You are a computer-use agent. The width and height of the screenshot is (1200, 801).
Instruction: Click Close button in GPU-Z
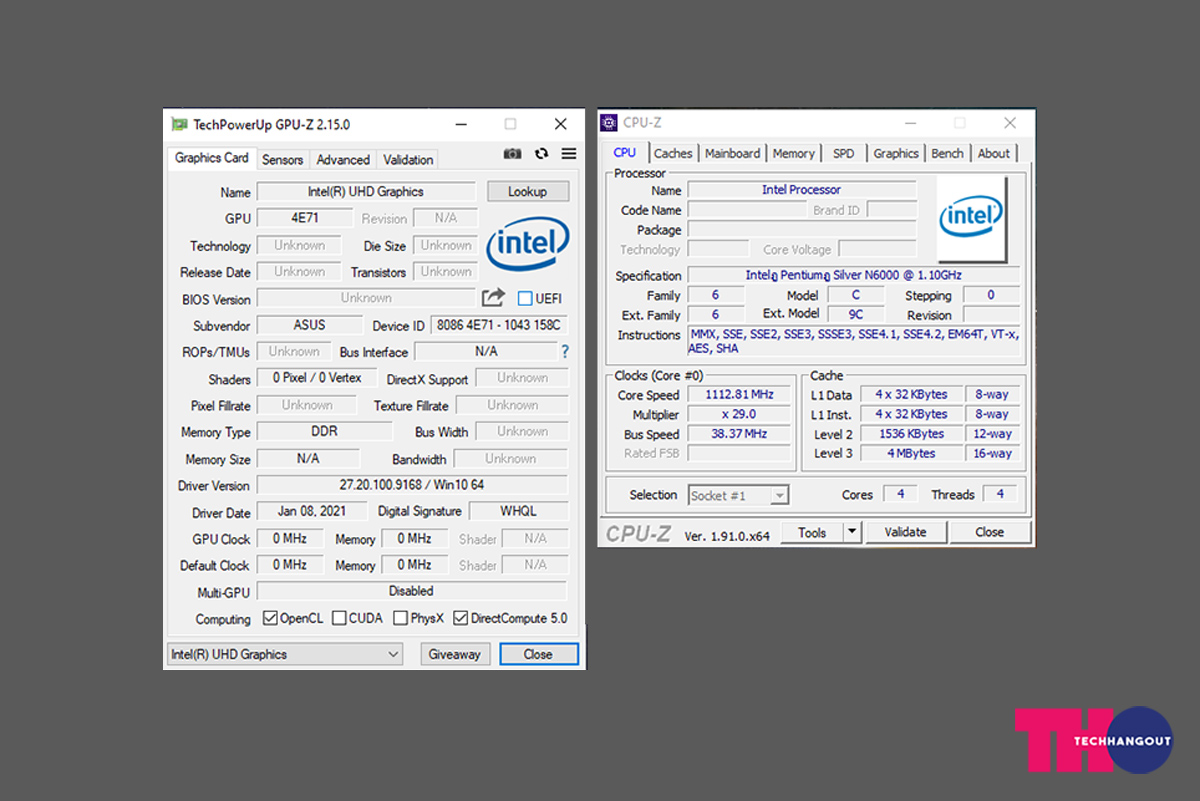pyautogui.click(x=538, y=654)
